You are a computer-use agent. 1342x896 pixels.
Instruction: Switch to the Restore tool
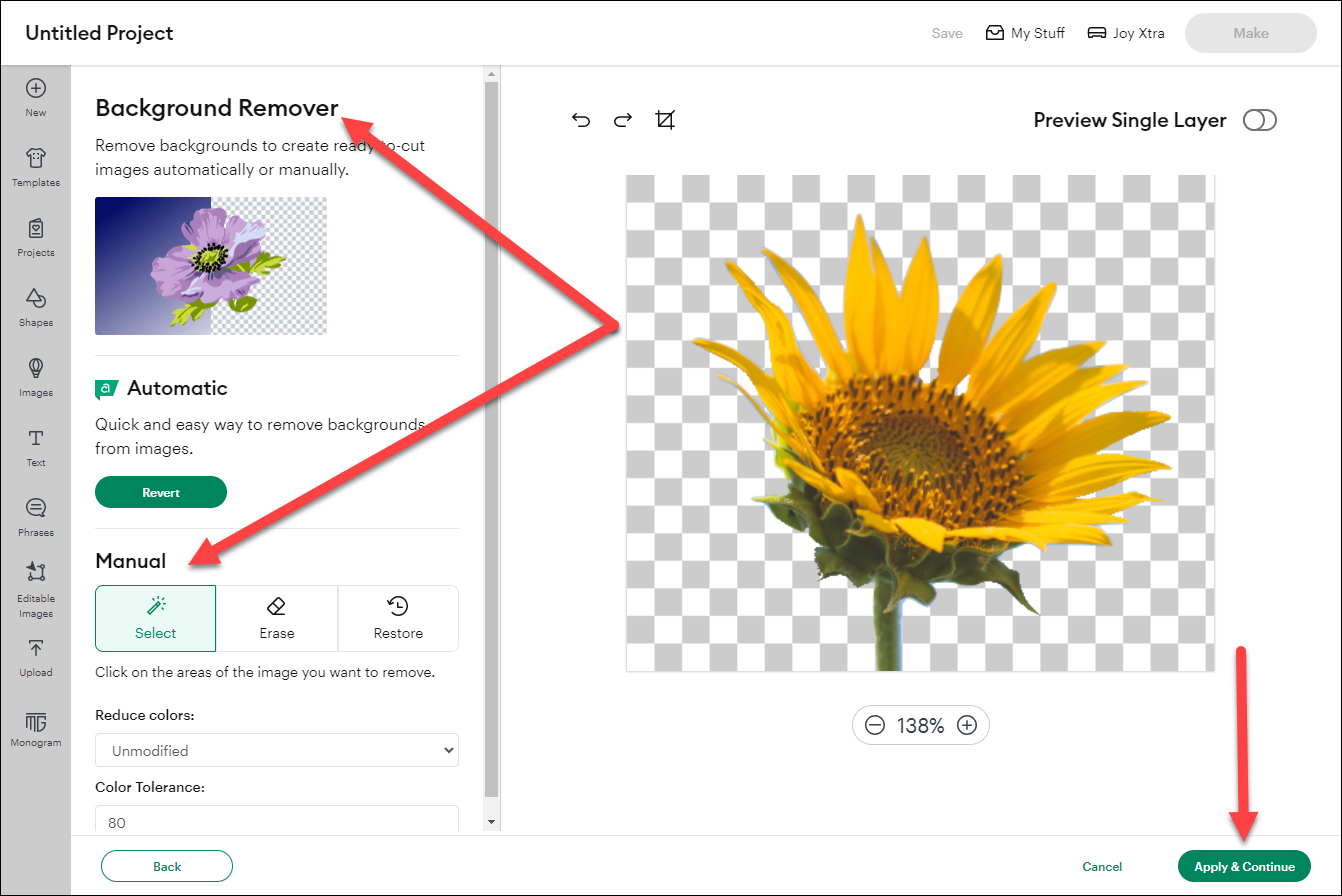(398, 618)
